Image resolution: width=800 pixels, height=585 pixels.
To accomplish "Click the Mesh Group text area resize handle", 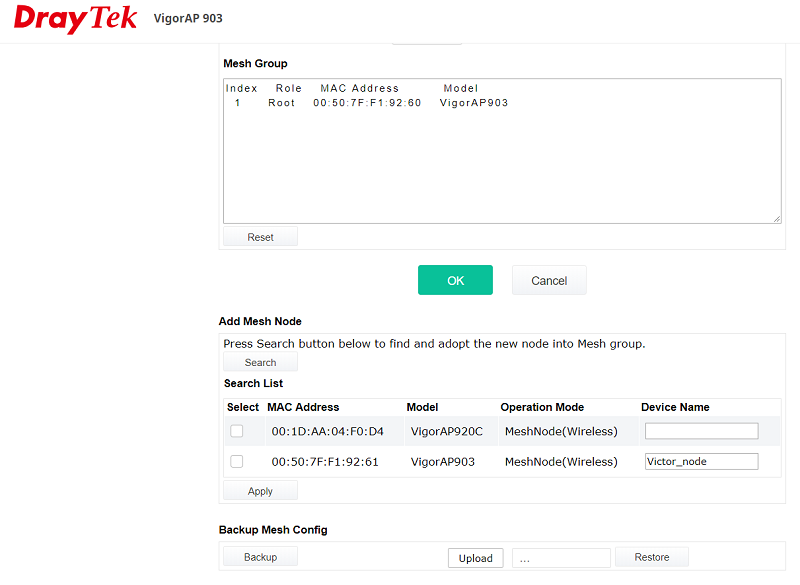I will tap(777, 219).
